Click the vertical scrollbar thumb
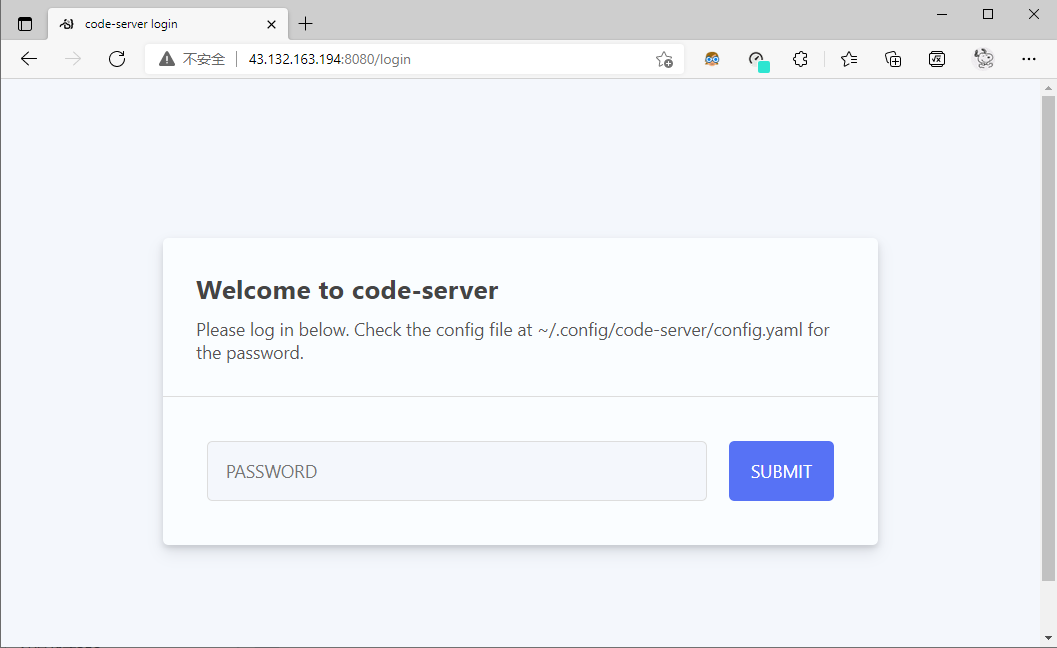 pos(1048,338)
